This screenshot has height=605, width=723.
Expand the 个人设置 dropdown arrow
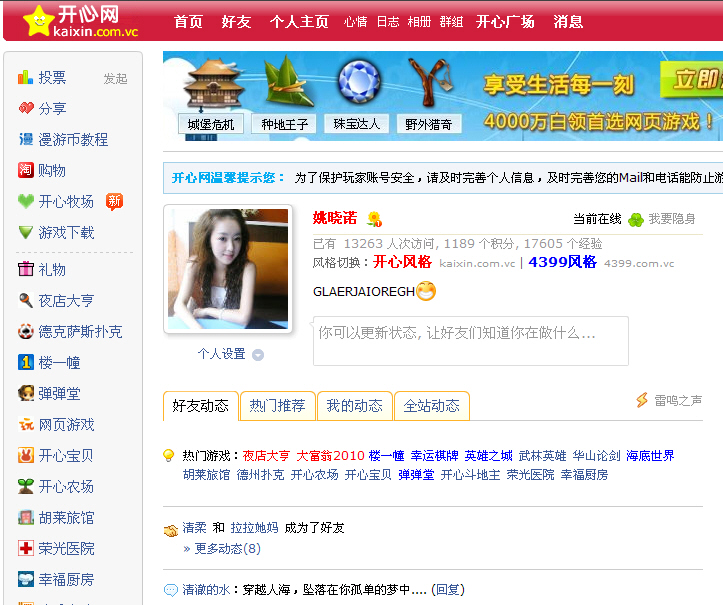click(258, 355)
